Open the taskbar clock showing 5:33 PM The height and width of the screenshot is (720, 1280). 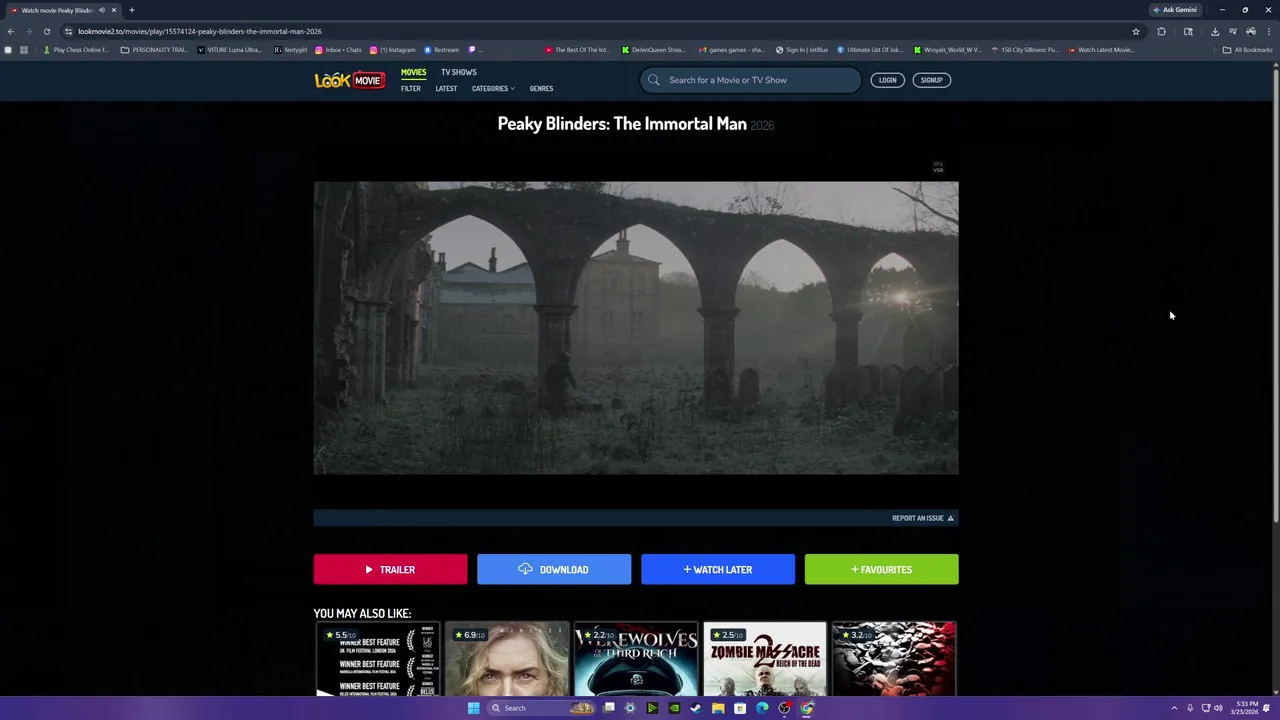coord(1245,708)
